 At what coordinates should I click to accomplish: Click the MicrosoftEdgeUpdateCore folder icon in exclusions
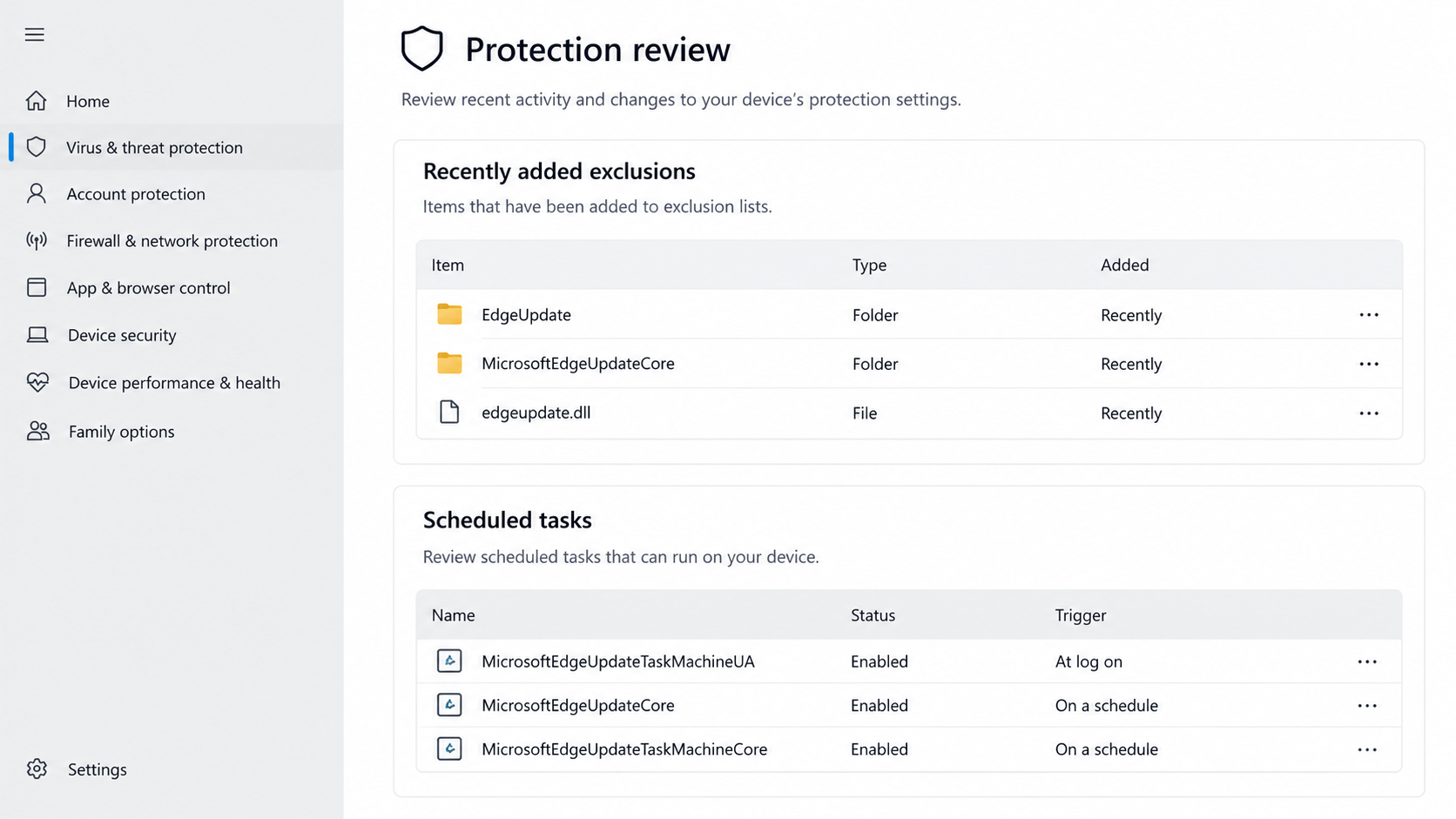click(x=449, y=363)
